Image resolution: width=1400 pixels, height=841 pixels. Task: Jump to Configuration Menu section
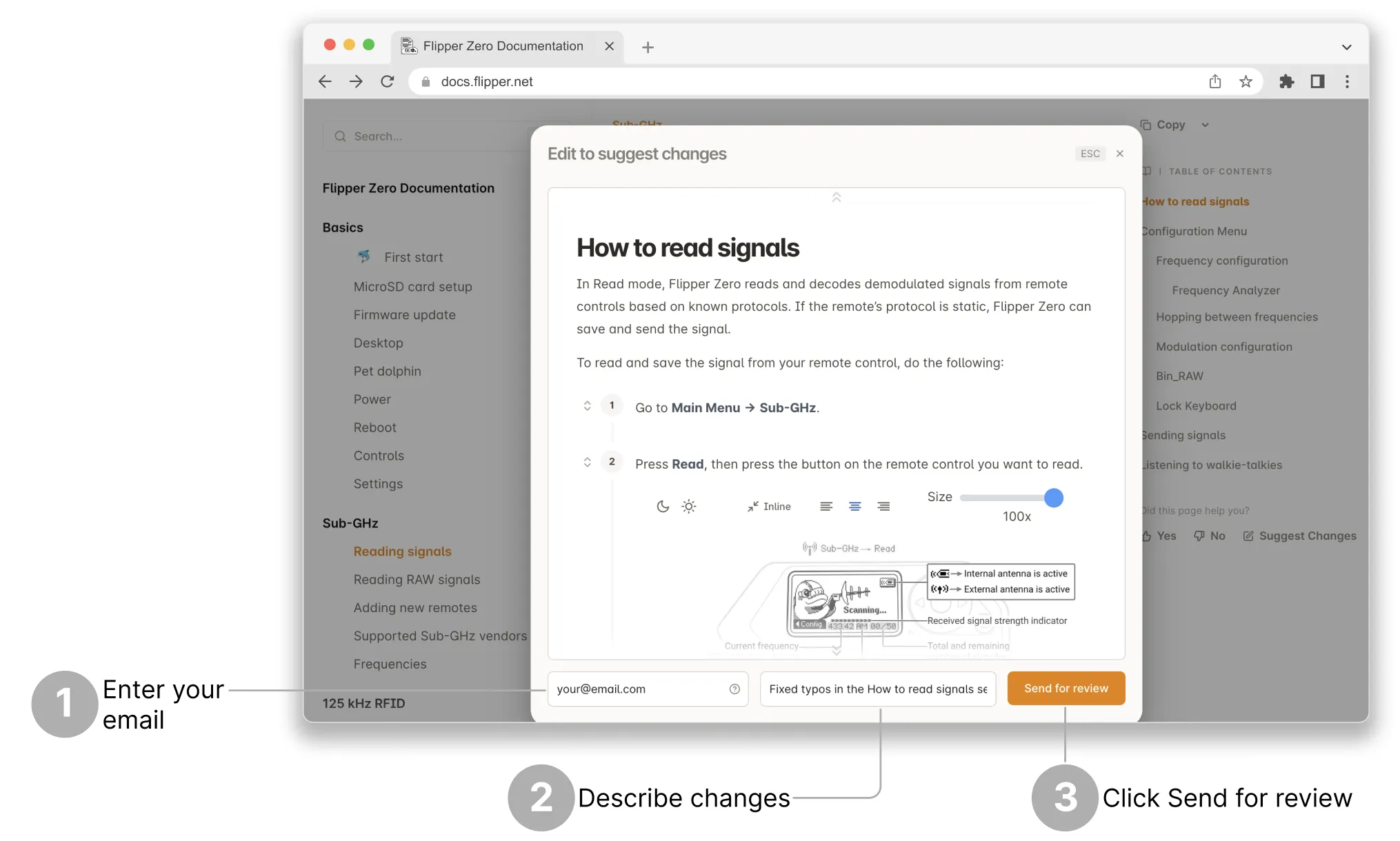1194,232
